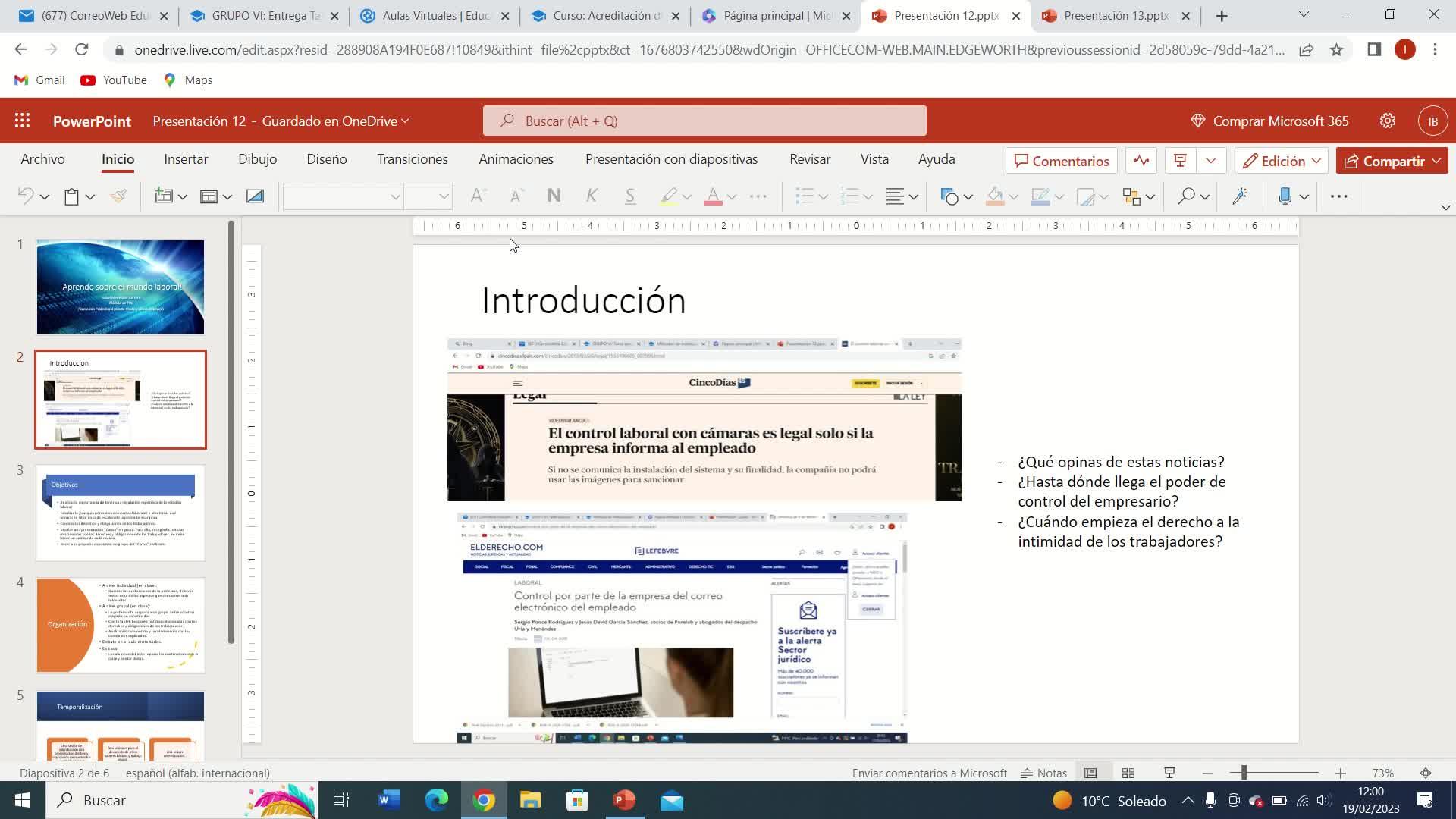
Task: Click the Comentarios button
Action: (x=1061, y=161)
